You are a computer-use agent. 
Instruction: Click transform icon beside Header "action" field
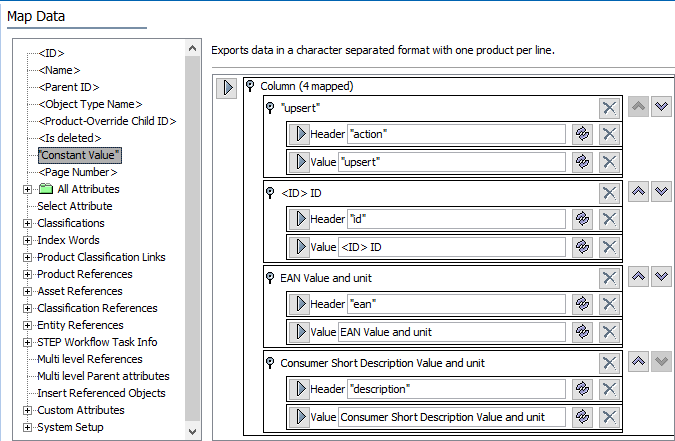(582, 134)
